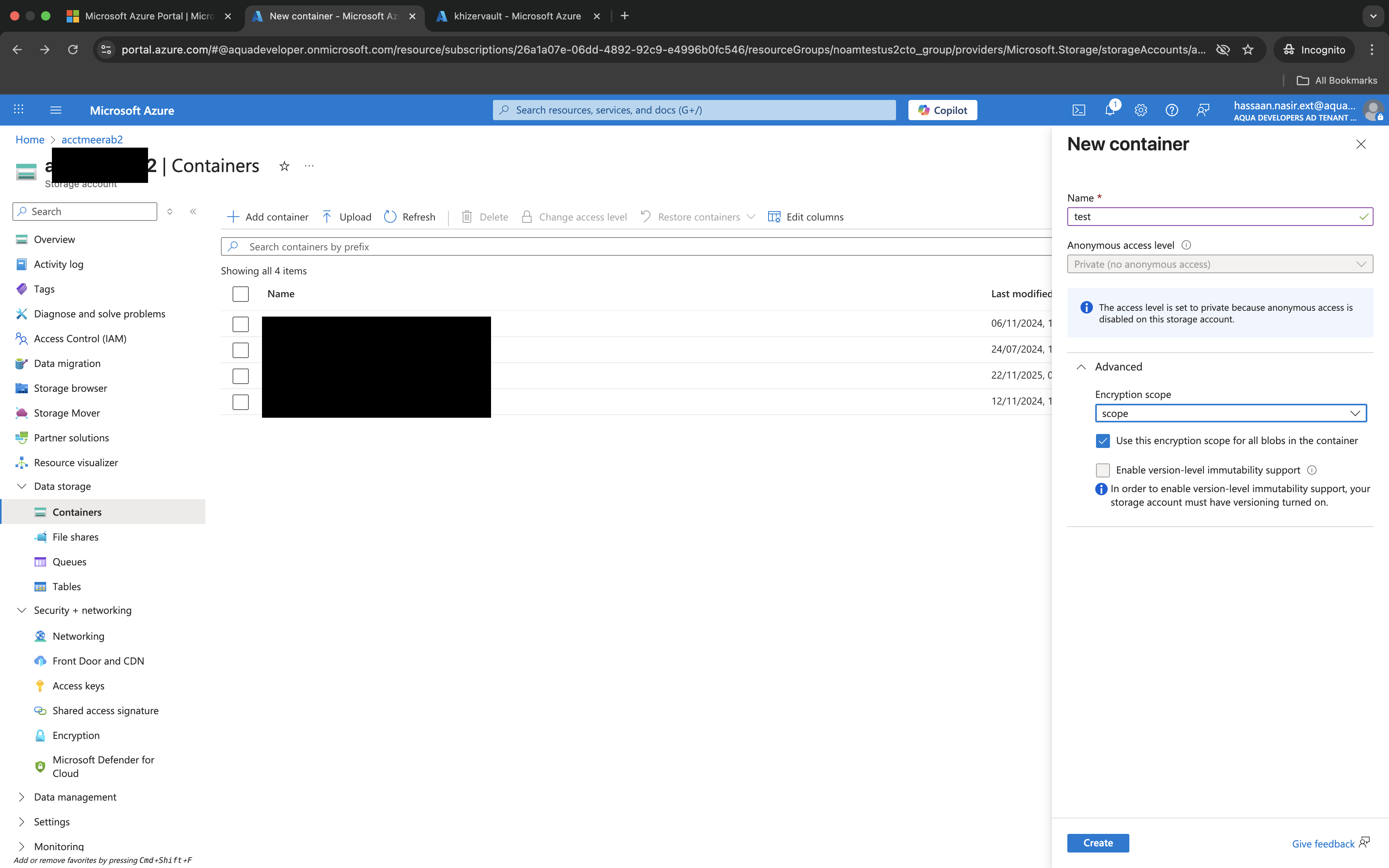Open the Azure portal hamburger menu

[56, 110]
